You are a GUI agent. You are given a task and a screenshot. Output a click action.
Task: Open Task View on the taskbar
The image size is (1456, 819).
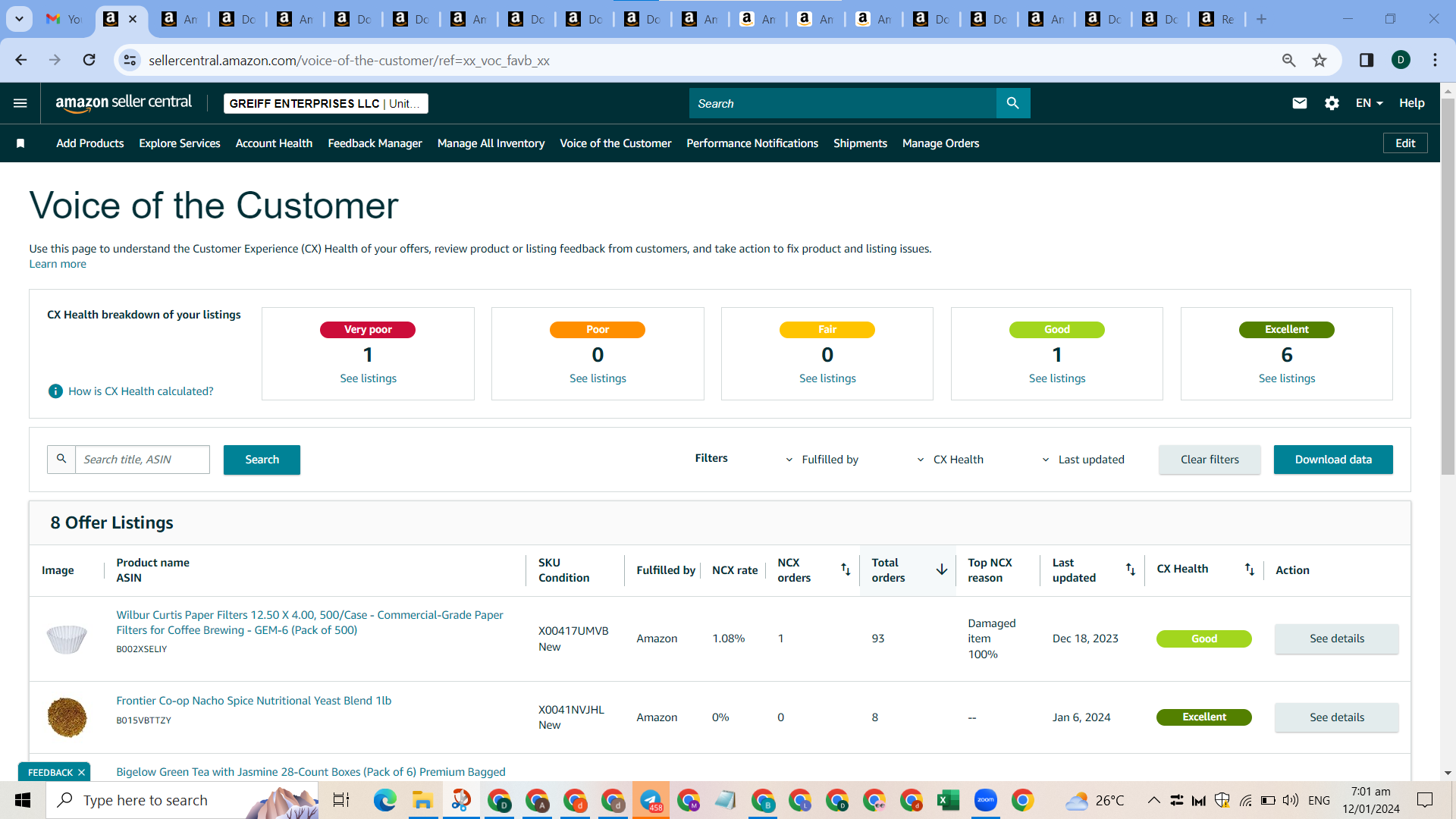pos(341,800)
